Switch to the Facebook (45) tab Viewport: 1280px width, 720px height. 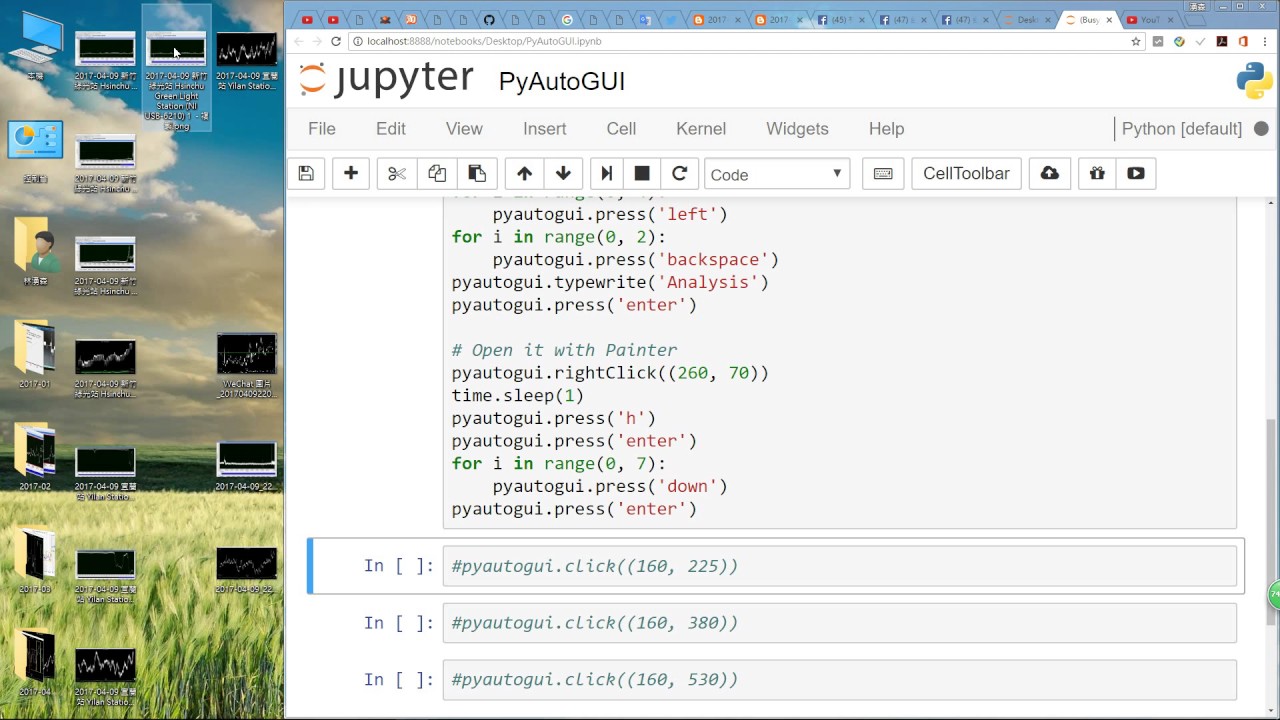tap(842, 19)
